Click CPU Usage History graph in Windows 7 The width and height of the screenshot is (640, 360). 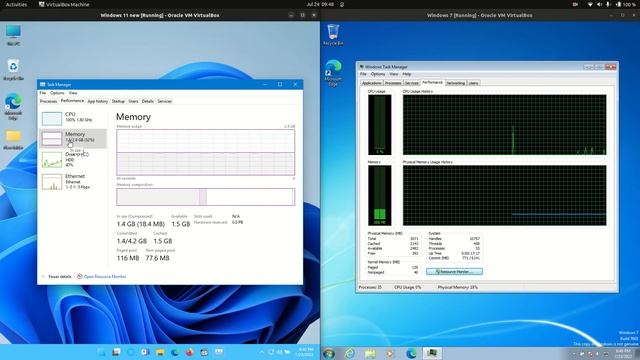pyautogui.click(x=504, y=125)
